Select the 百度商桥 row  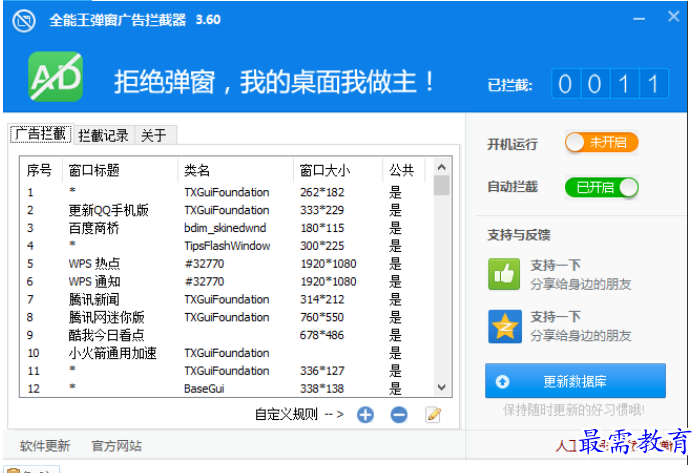(x=226, y=228)
